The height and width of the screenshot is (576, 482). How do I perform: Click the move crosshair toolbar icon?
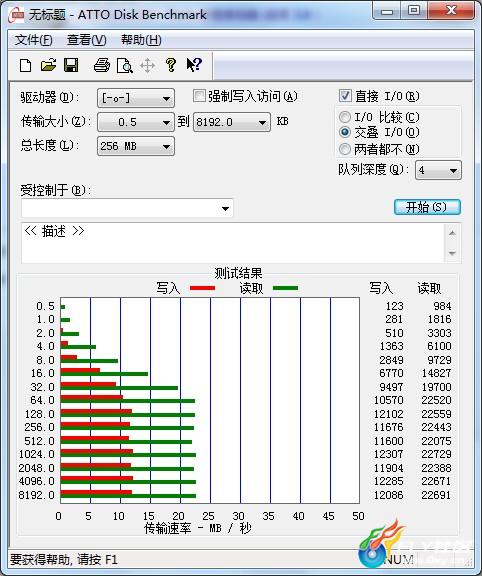coord(147,66)
